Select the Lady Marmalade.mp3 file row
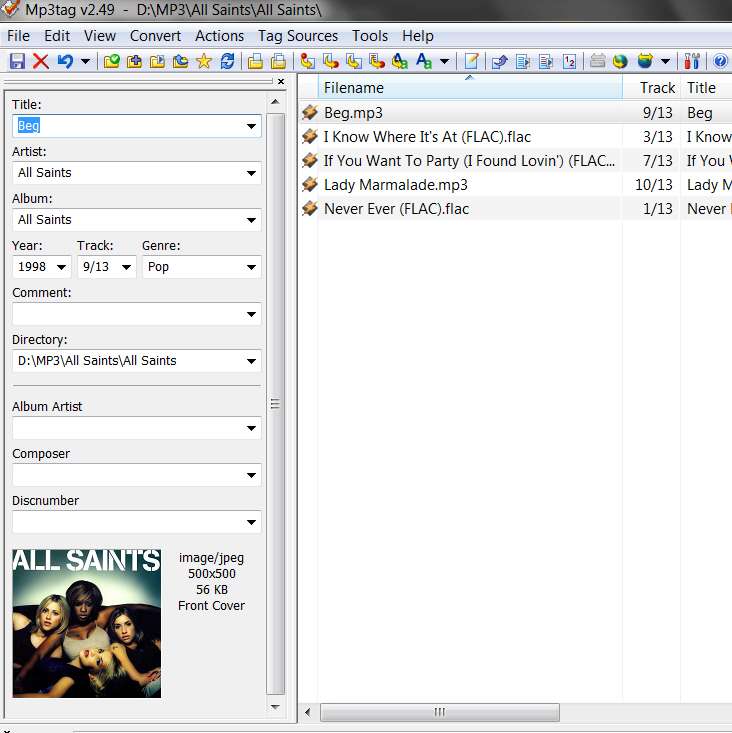This screenshot has height=733, width=732. click(514, 185)
